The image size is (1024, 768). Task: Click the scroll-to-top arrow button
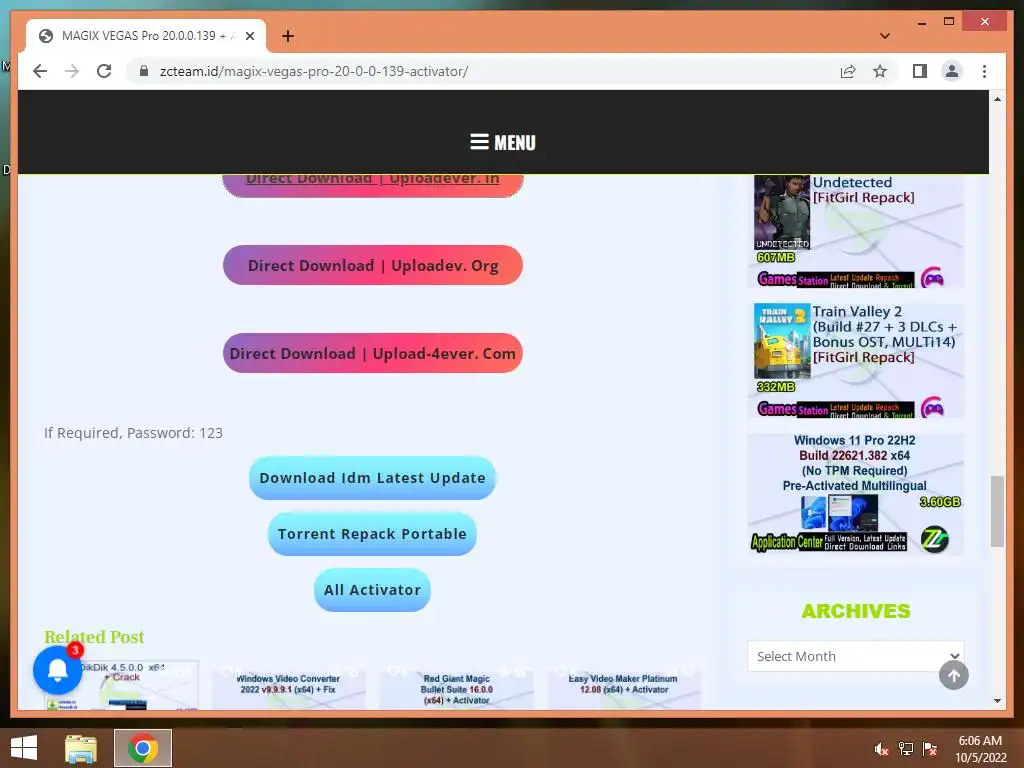(953, 675)
